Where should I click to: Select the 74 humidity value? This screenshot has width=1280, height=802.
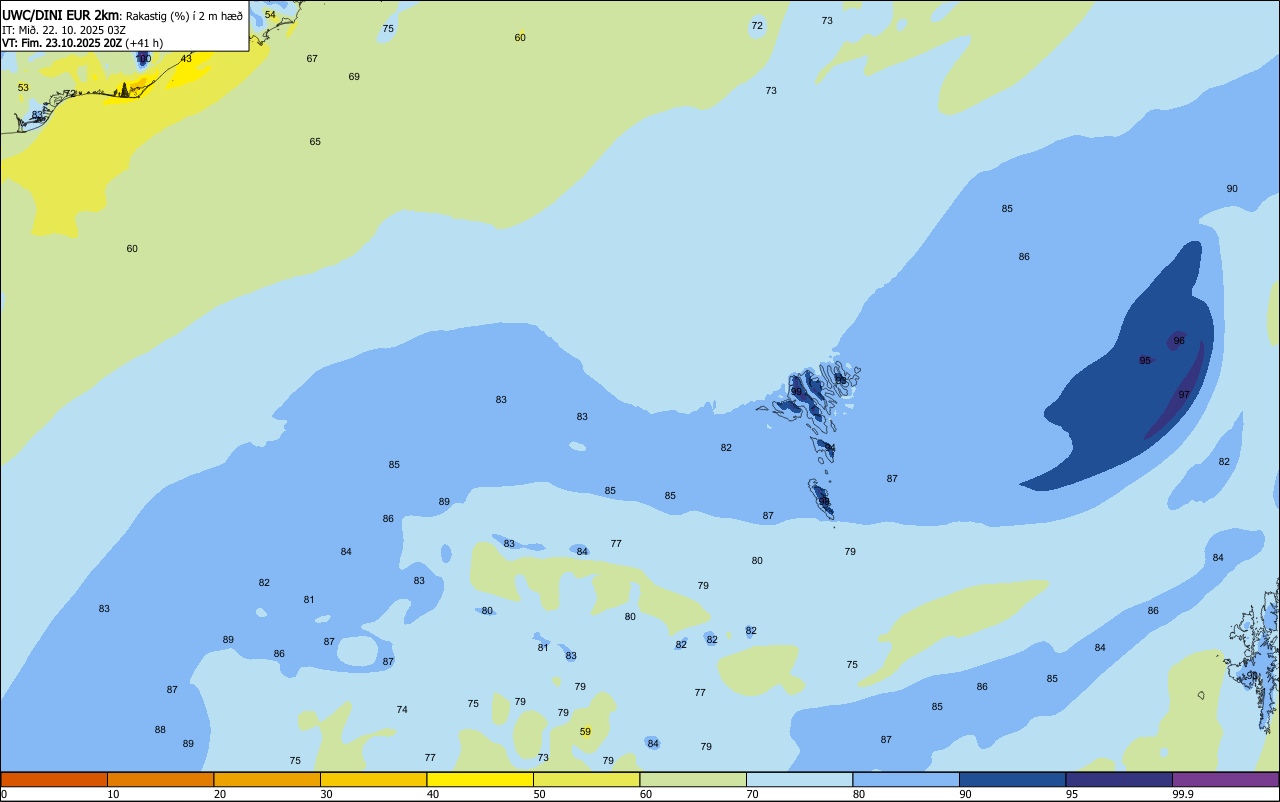(x=402, y=710)
